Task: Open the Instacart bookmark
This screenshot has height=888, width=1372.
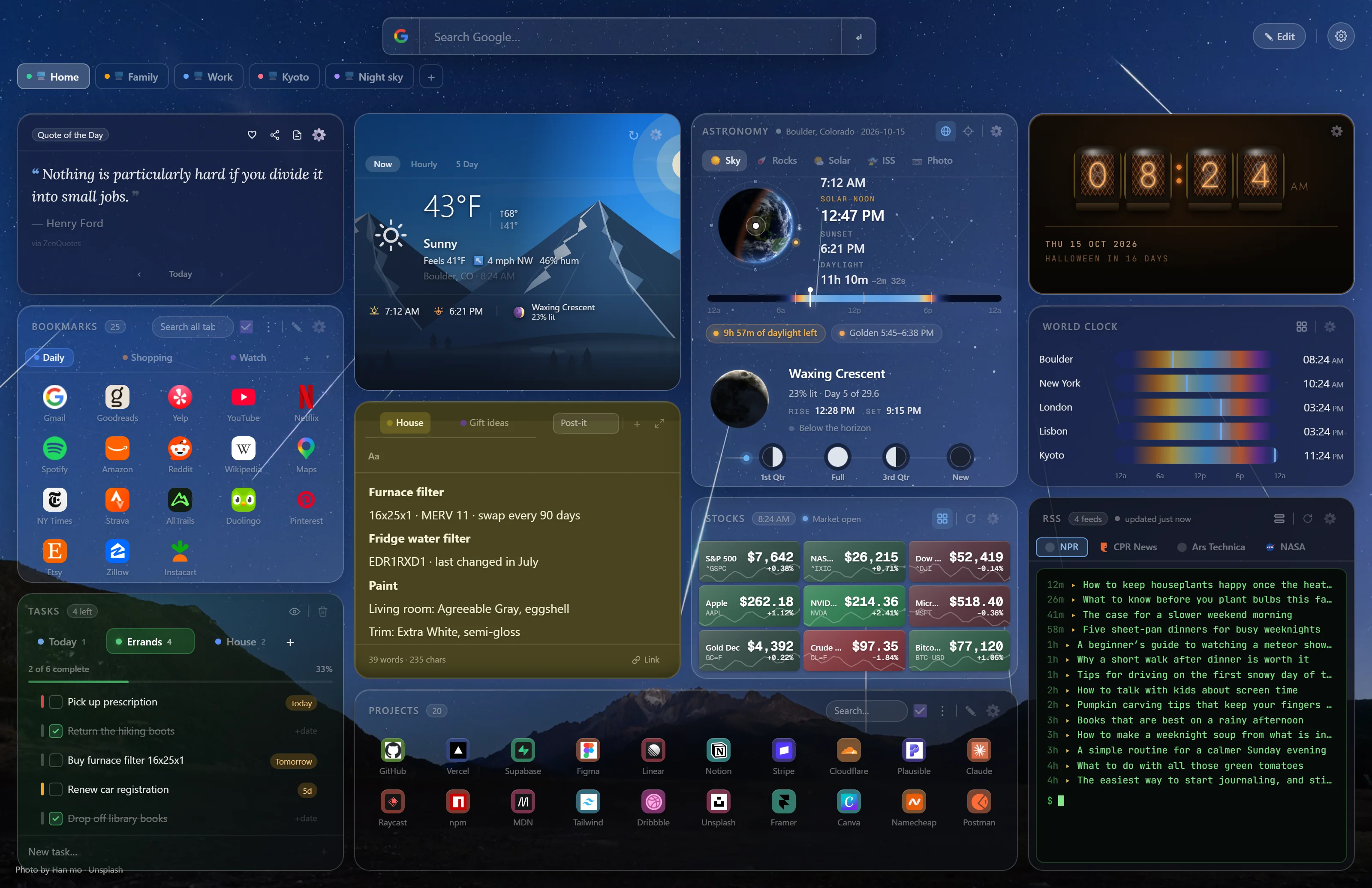Action: click(x=180, y=557)
